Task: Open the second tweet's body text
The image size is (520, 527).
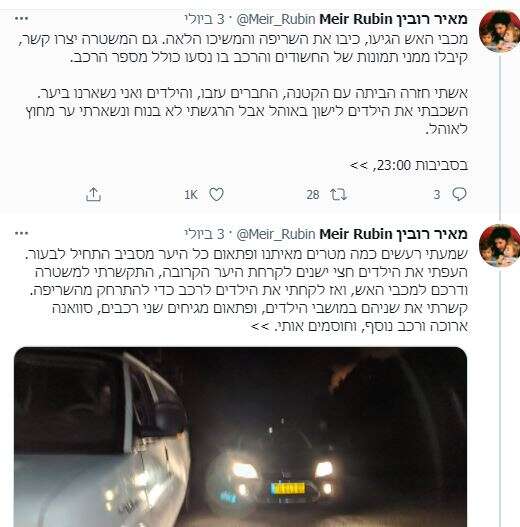Action: (246, 290)
